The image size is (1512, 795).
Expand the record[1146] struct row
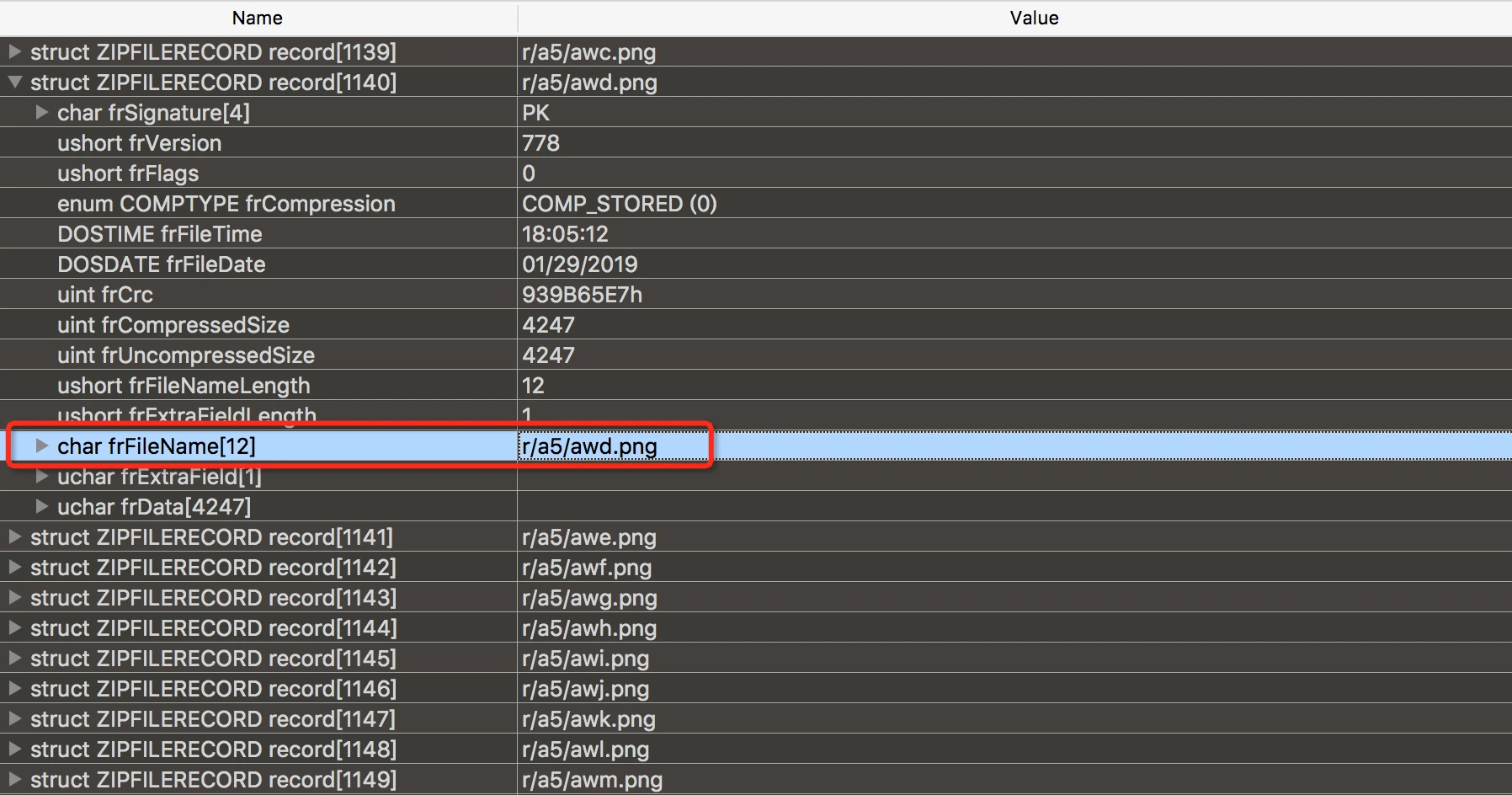tap(14, 688)
